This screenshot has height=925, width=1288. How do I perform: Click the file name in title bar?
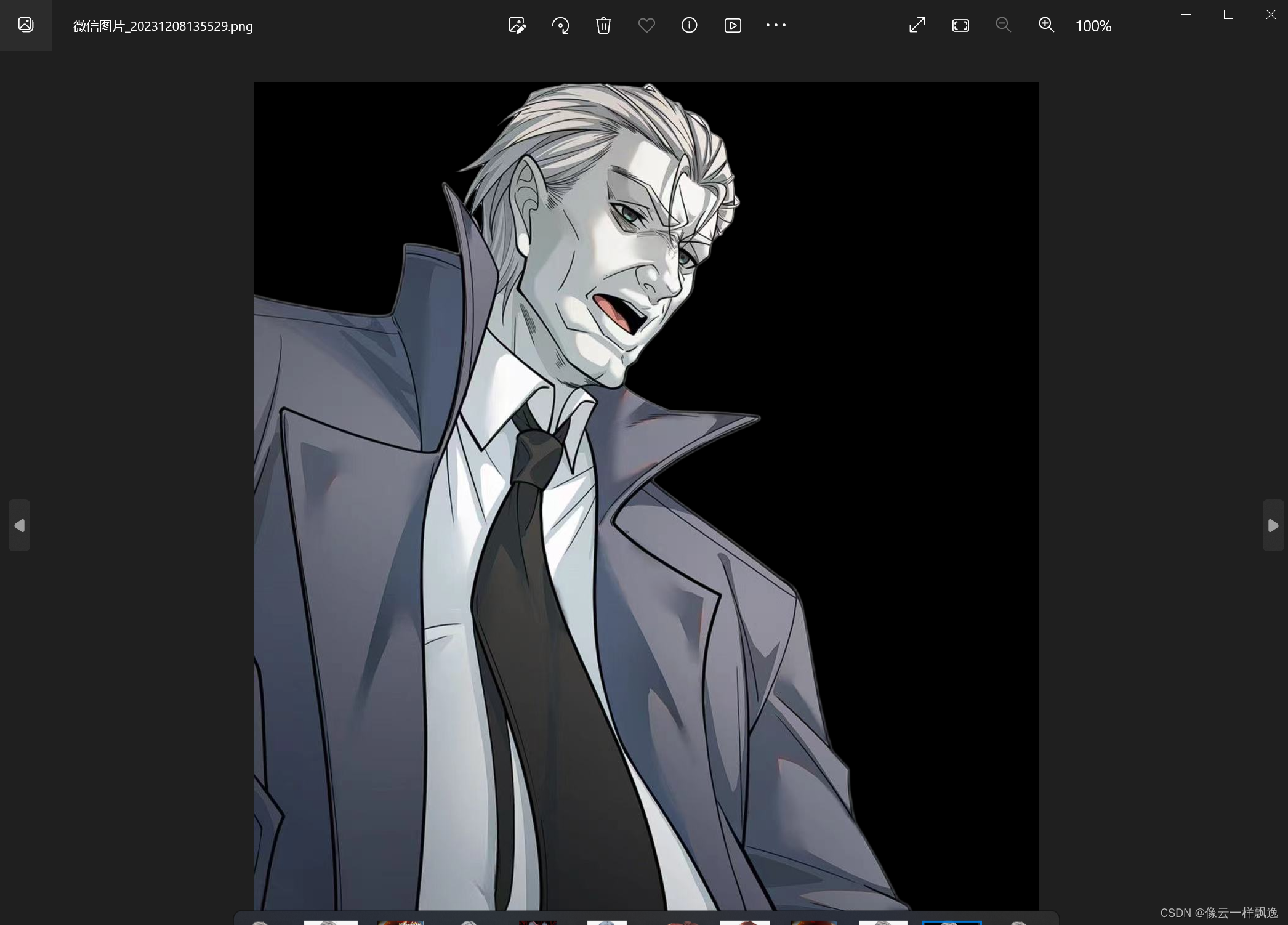tap(163, 26)
